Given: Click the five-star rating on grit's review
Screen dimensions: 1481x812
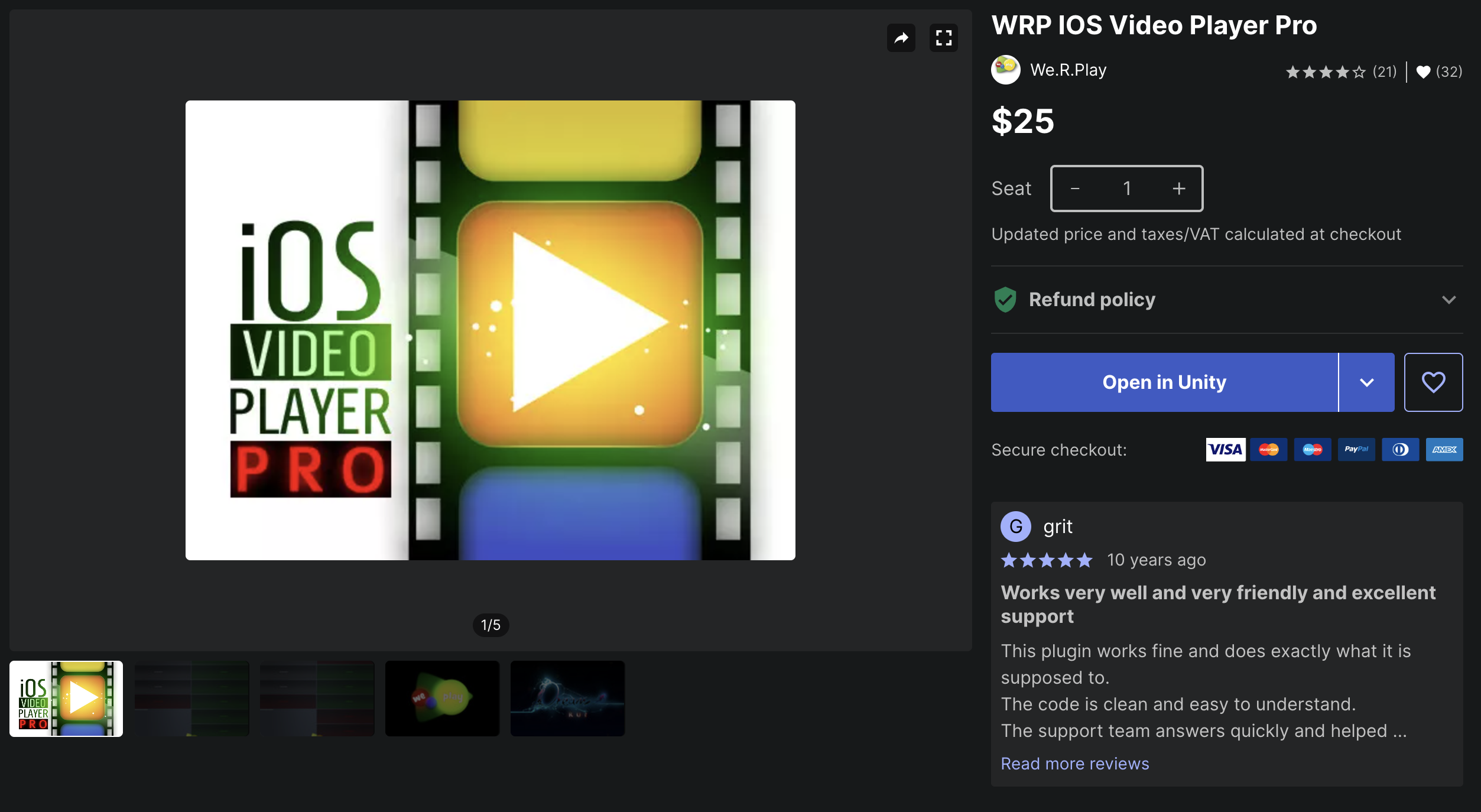Looking at the screenshot, I should click(1047, 560).
